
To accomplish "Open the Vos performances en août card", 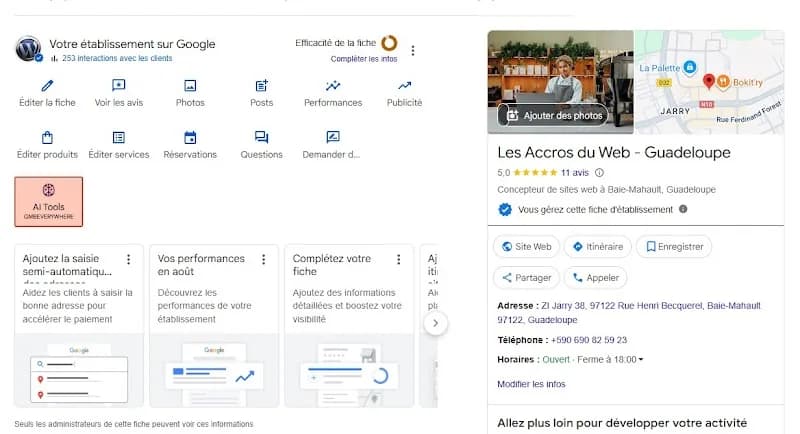I will (x=214, y=326).
